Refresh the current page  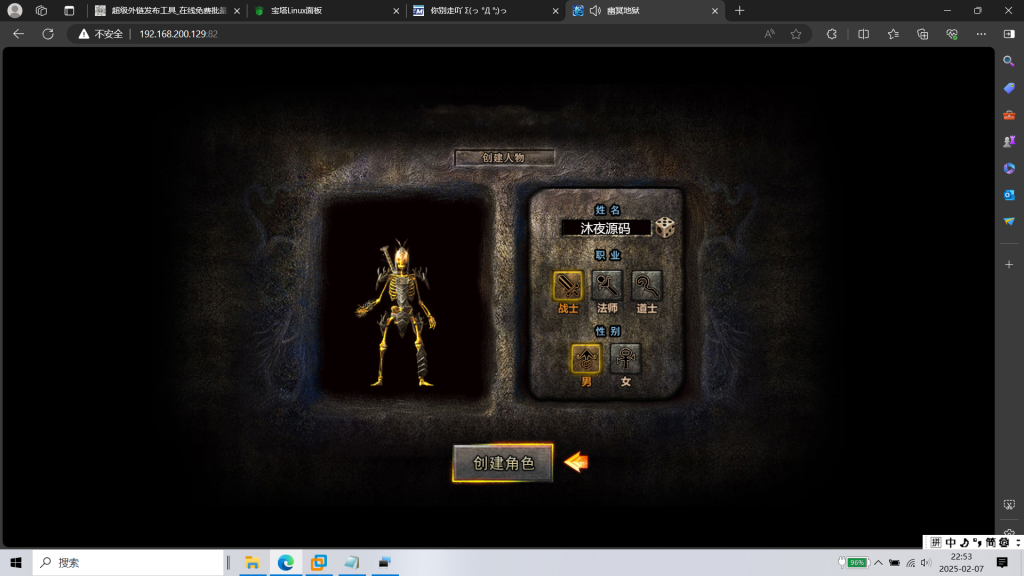tap(47, 34)
